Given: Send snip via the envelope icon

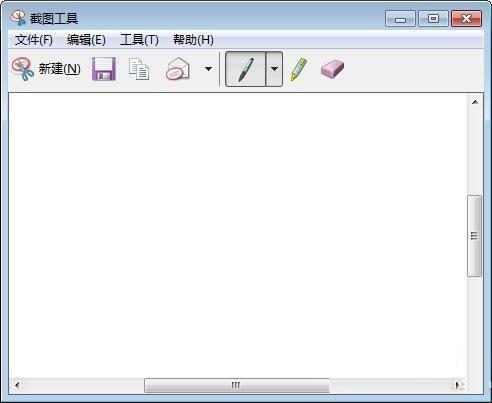Looking at the screenshot, I should [178, 69].
